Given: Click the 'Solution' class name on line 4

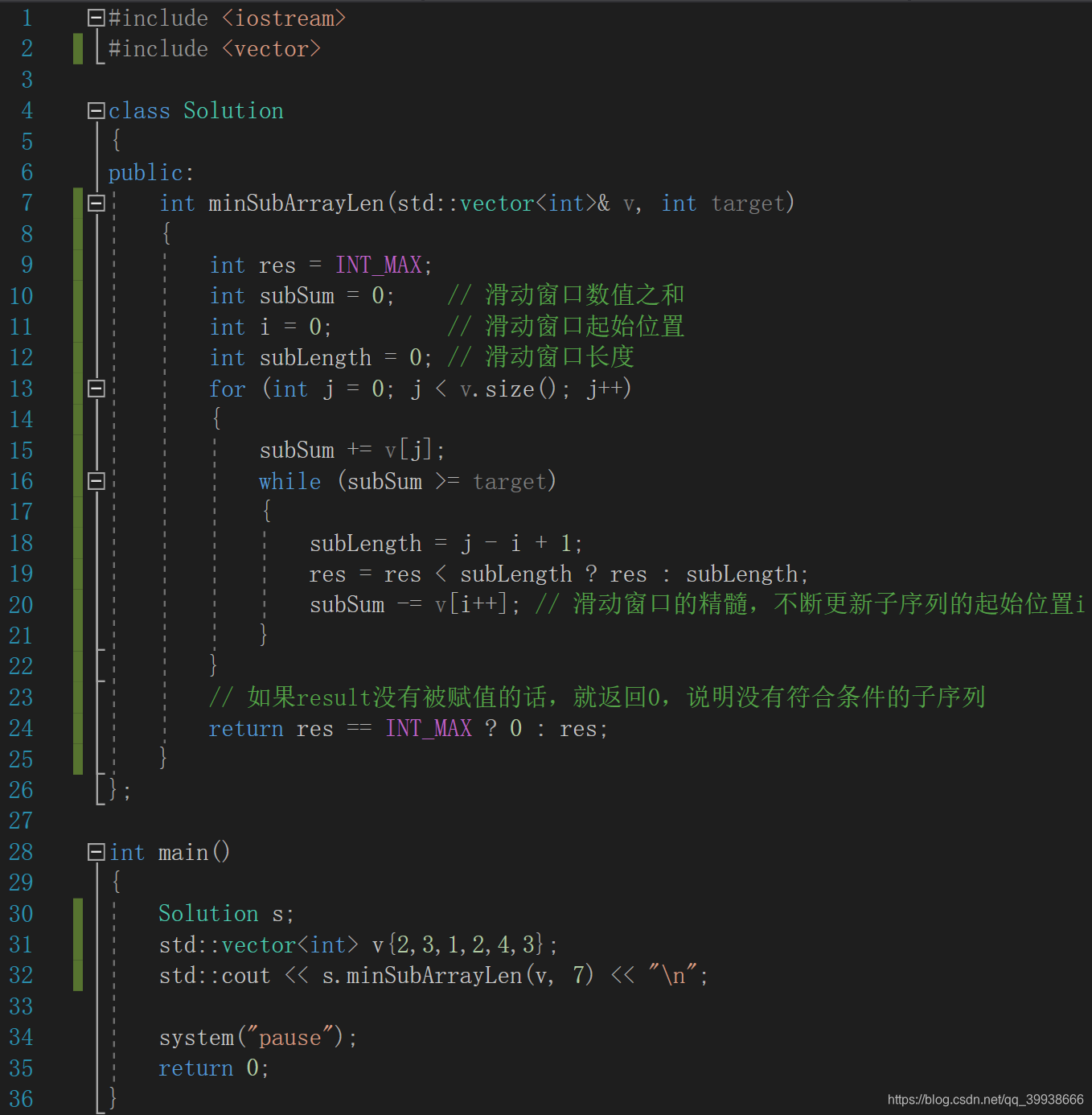Looking at the screenshot, I should (x=233, y=110).
